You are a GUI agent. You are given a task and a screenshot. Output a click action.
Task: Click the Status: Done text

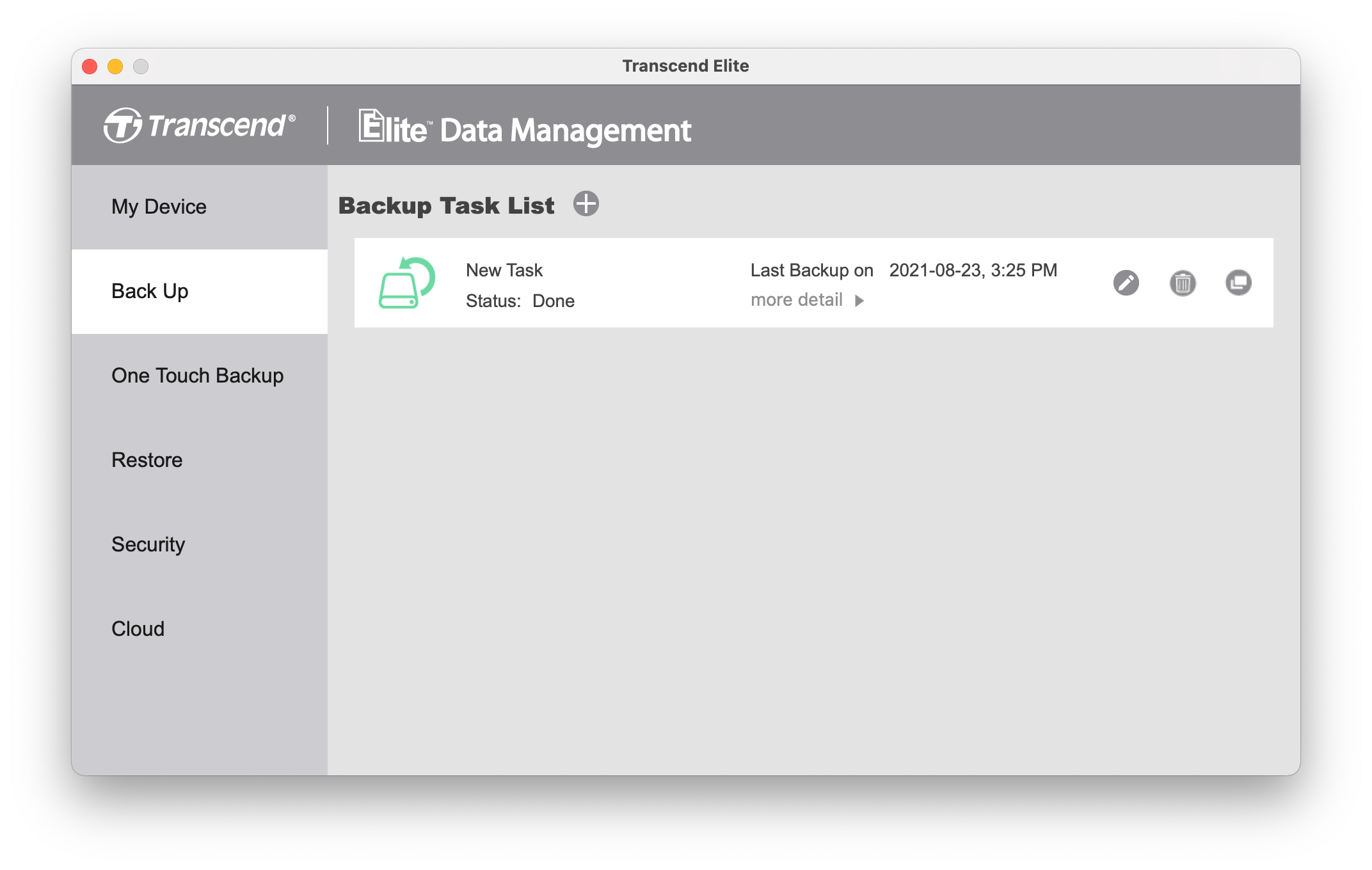pos(520,301)
